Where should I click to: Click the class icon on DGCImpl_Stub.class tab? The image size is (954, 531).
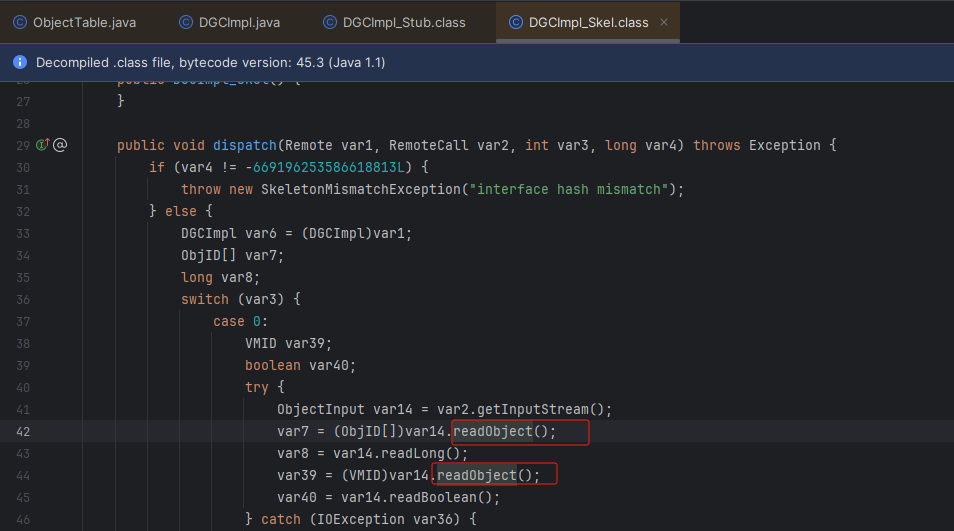pyautogui.click(x=330, y=22)
